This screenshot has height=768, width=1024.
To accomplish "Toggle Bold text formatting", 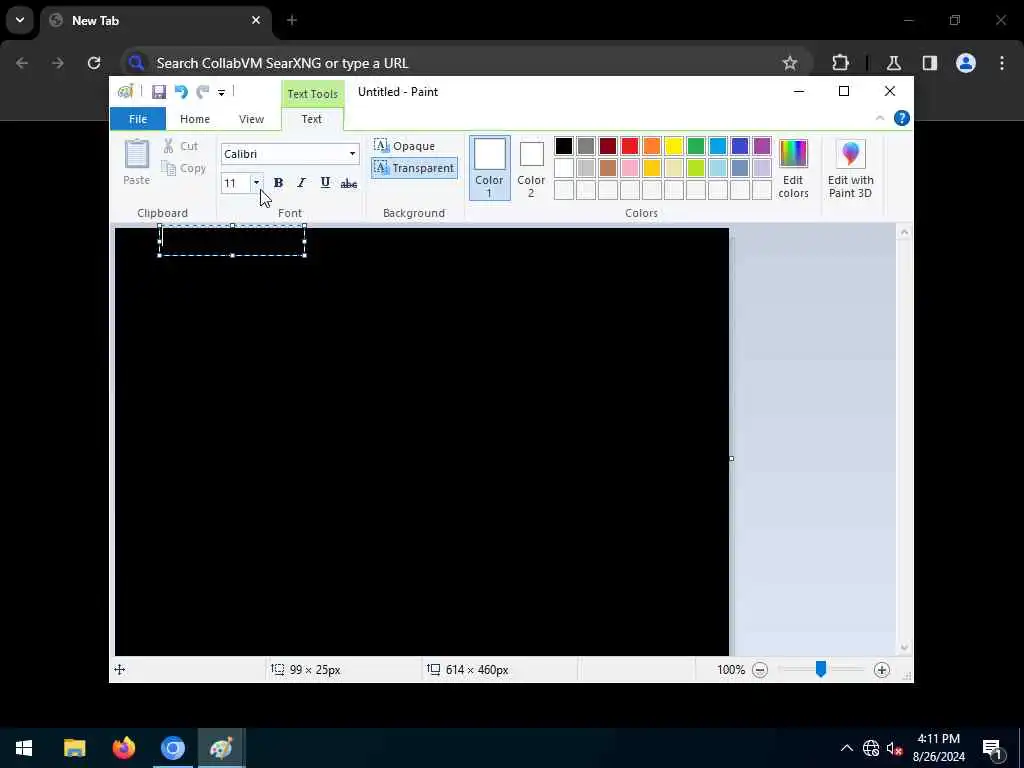I will tap(278, 183).
